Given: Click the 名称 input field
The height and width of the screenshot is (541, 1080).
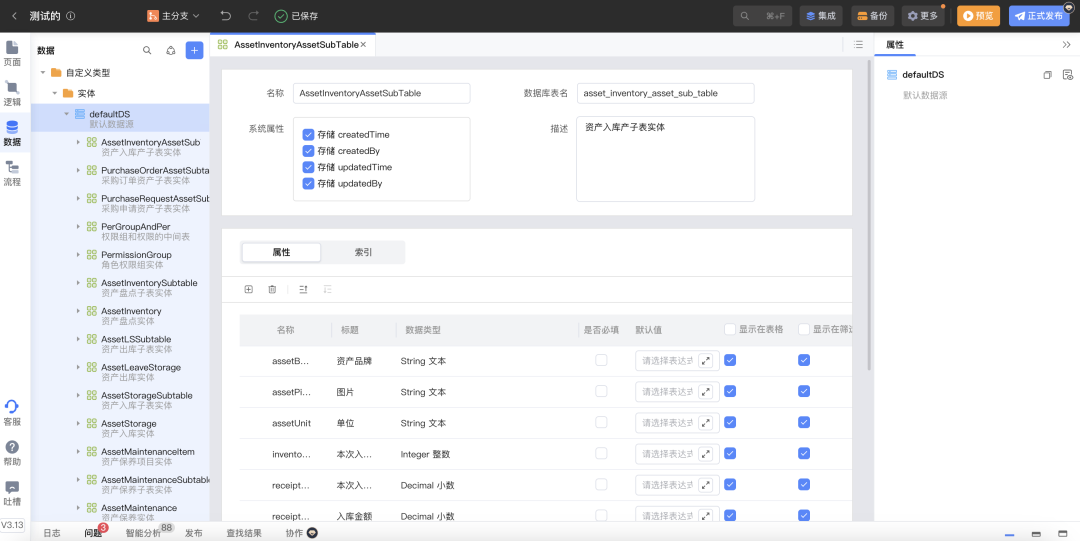Looking at the screenshot, I should click(382, 93).
